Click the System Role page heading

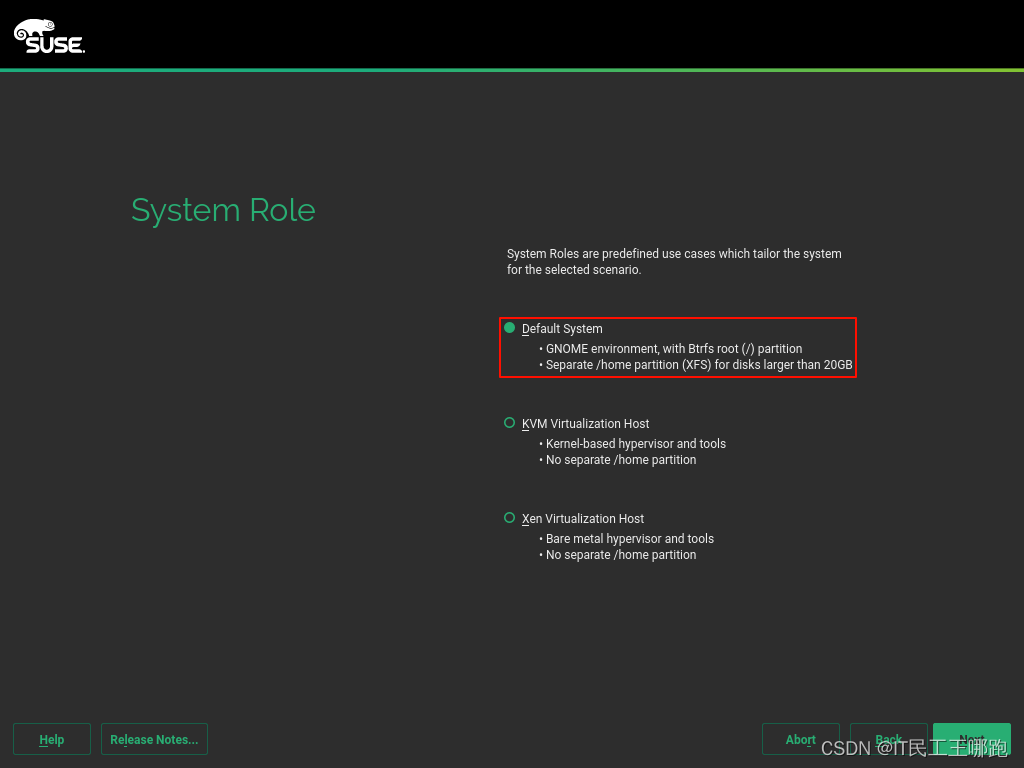click(223, 210)
